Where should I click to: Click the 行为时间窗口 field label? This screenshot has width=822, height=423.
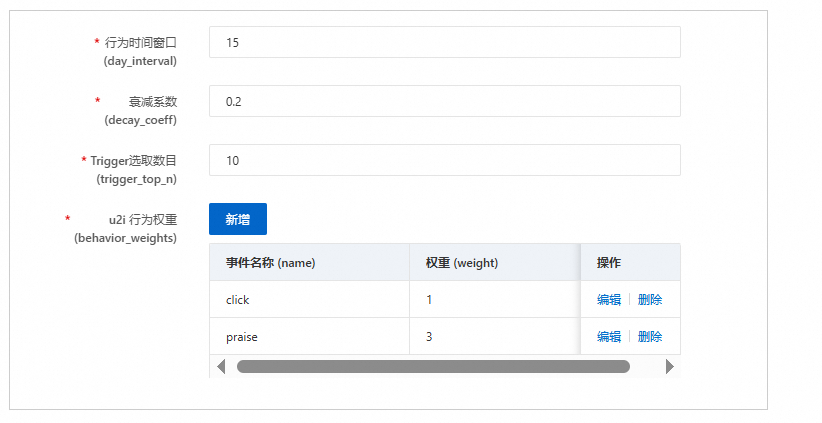[140, 43]
